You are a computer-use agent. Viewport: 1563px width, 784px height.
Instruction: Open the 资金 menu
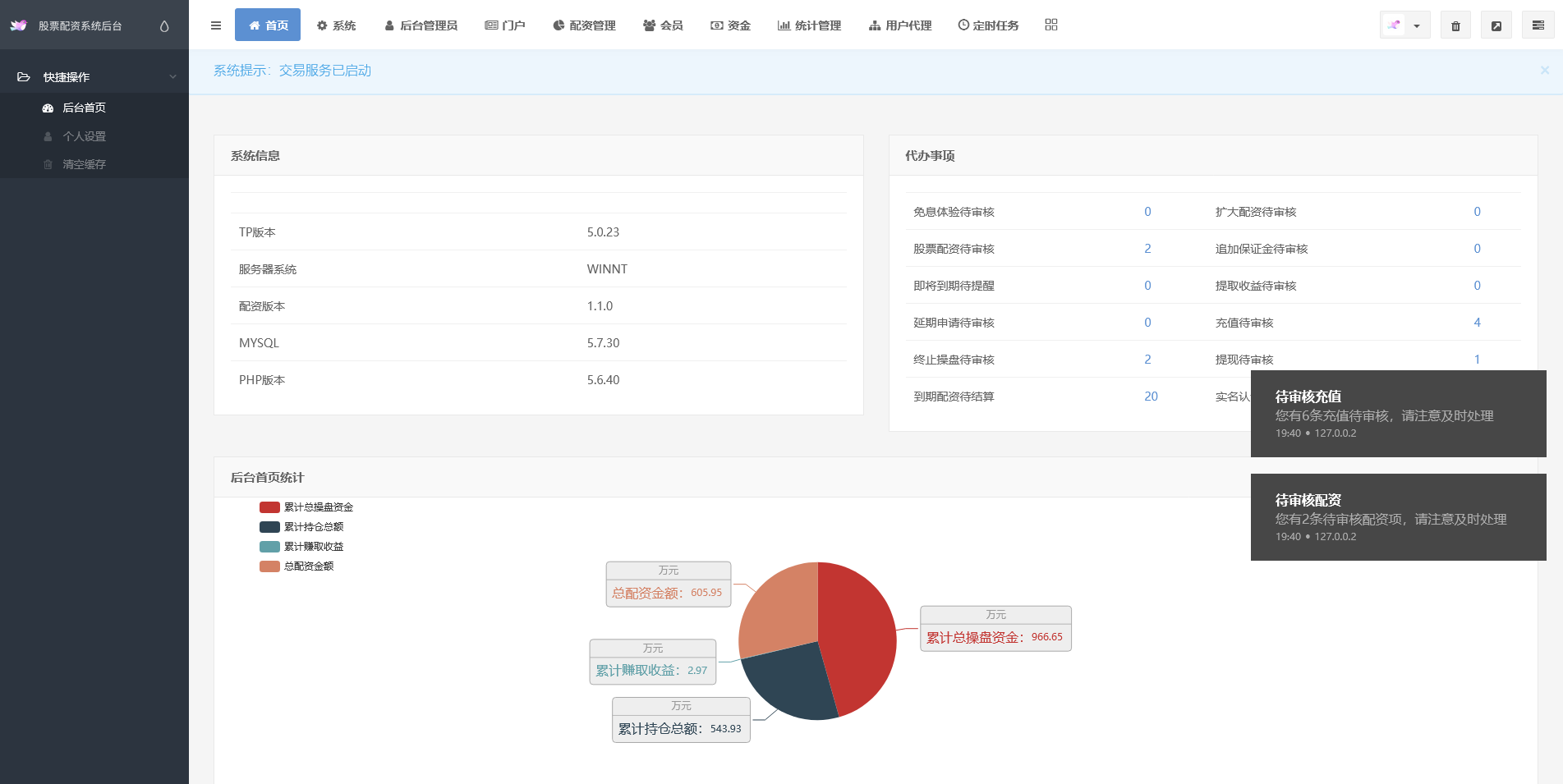[x=730, y=25]
